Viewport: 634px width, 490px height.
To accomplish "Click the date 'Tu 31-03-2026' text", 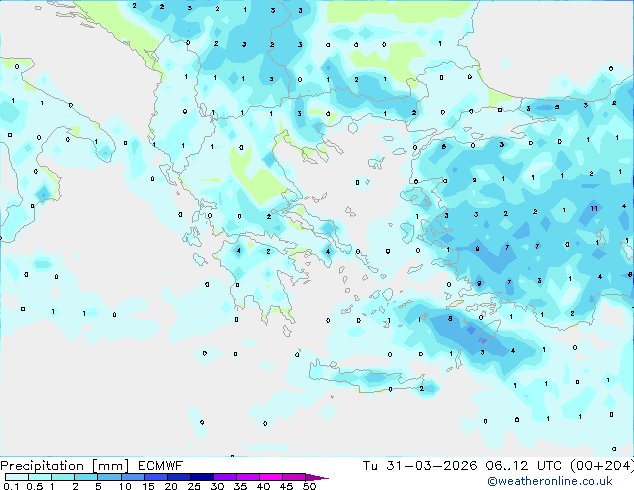I will tap(420, 466).
